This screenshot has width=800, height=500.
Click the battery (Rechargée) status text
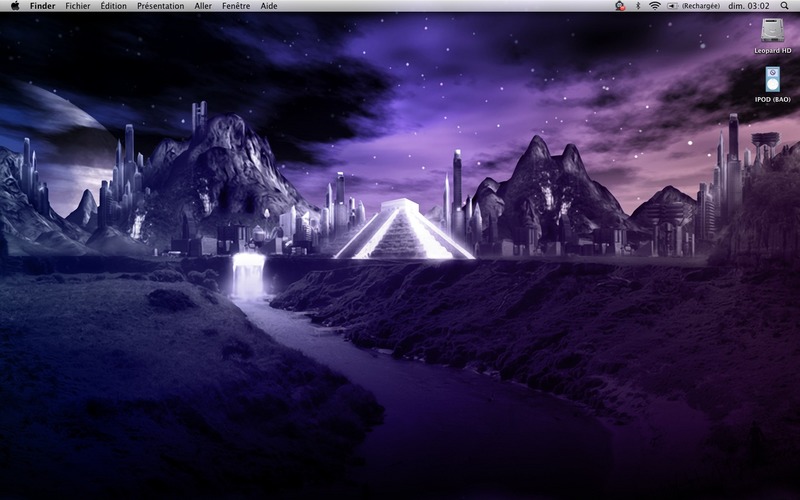[701, 6]
